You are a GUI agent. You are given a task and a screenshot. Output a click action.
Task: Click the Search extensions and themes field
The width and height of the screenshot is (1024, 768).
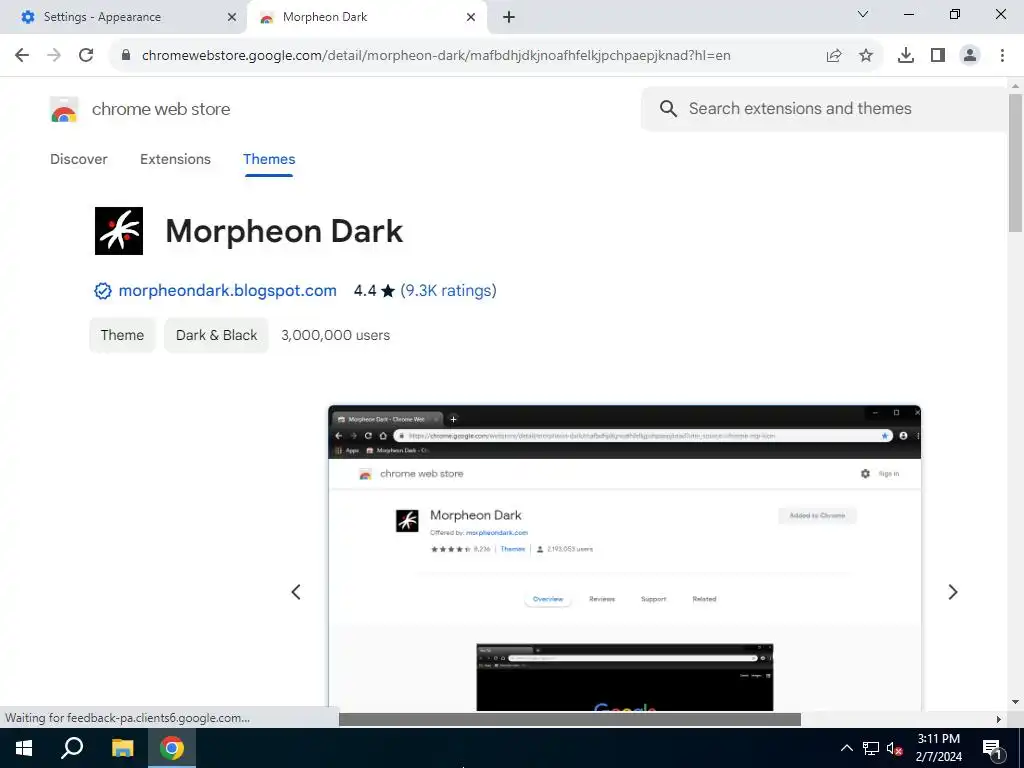pos(824,108)
